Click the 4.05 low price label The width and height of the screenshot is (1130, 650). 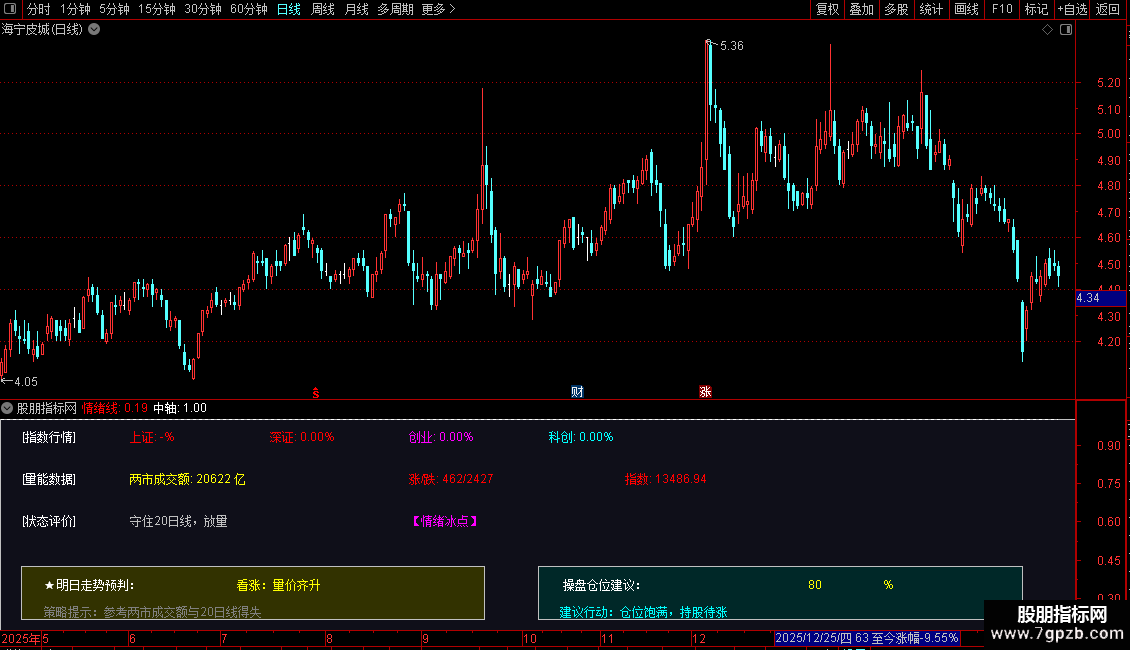(26, 382)
